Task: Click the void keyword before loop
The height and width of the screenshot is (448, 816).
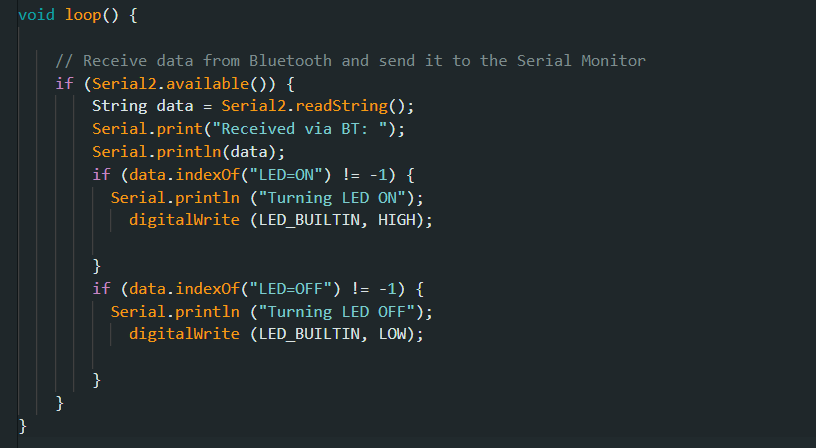Action: point(36,15)
